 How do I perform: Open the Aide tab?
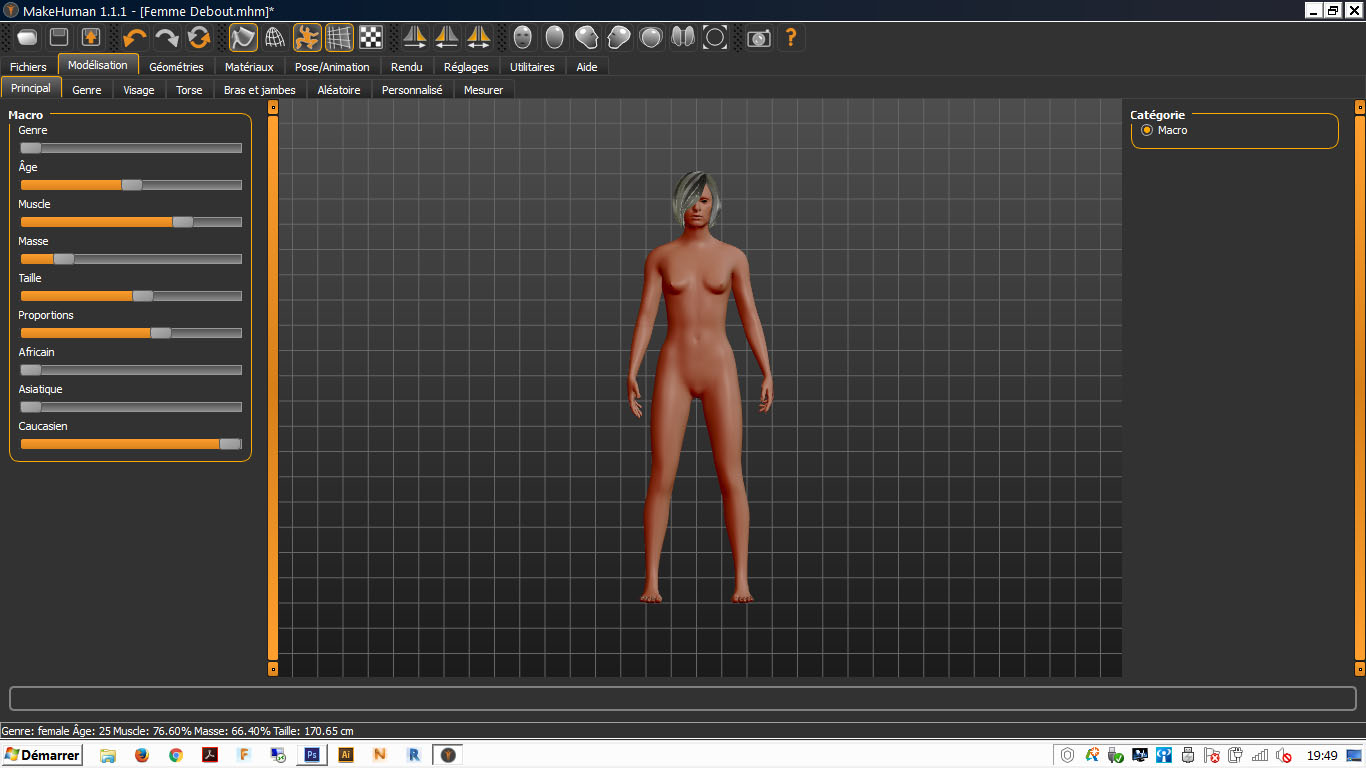pyautogui.click(x=587, y=67)
